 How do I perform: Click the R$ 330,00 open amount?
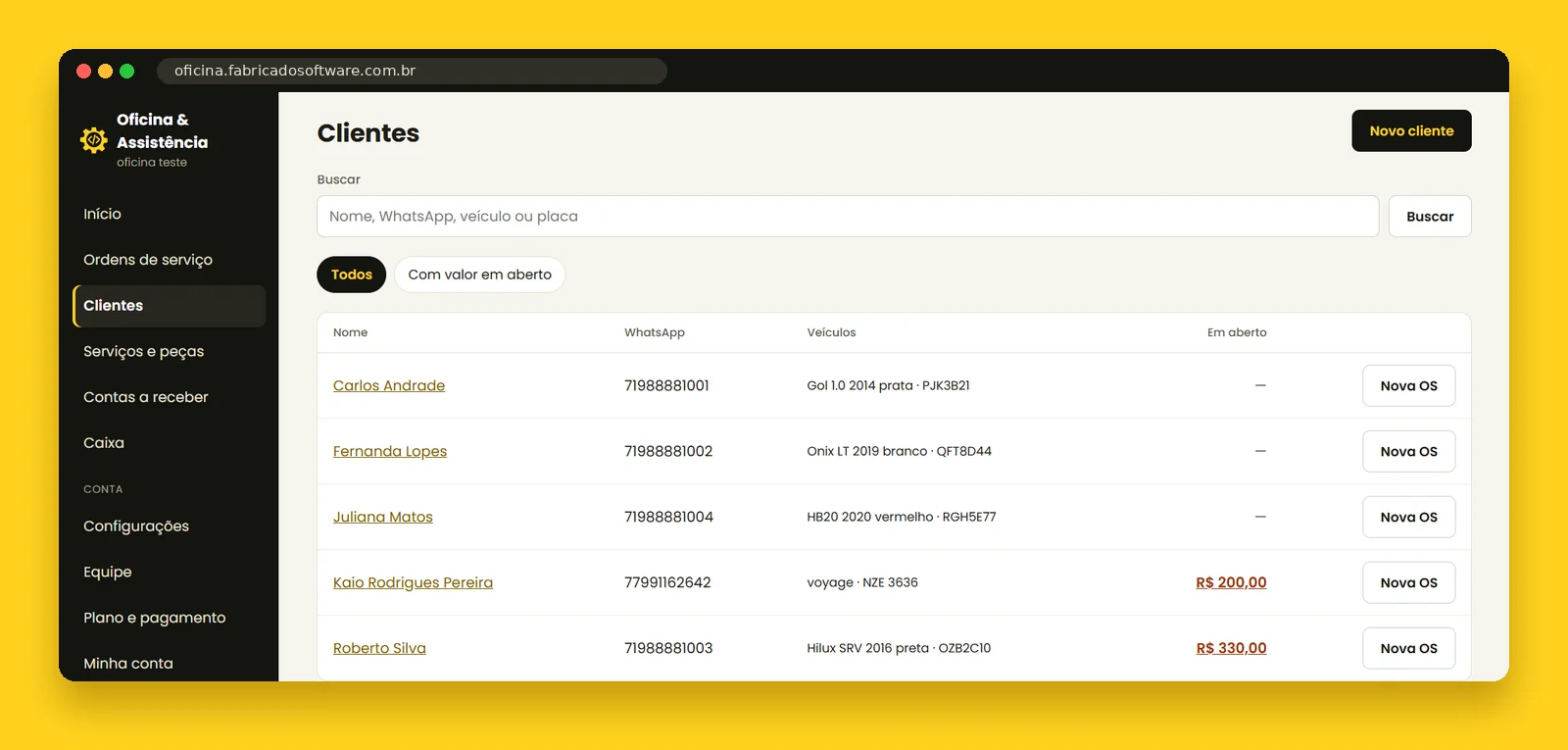click(1231, 648)
